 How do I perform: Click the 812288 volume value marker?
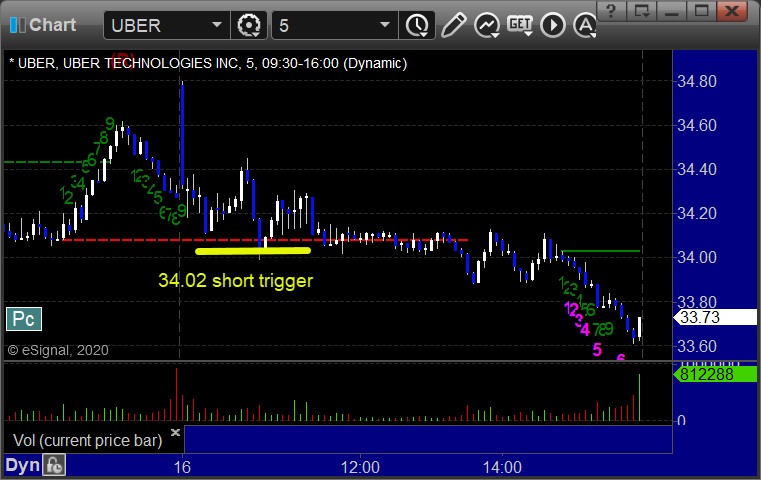click(x=715, y=374)
